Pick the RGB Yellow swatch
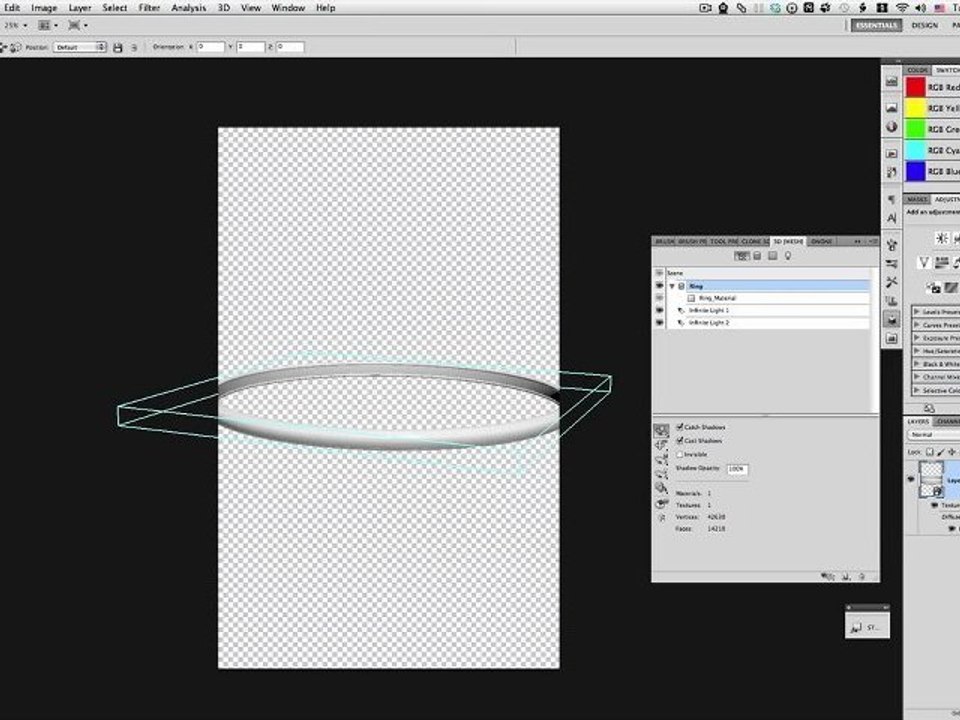 (915, 108)
